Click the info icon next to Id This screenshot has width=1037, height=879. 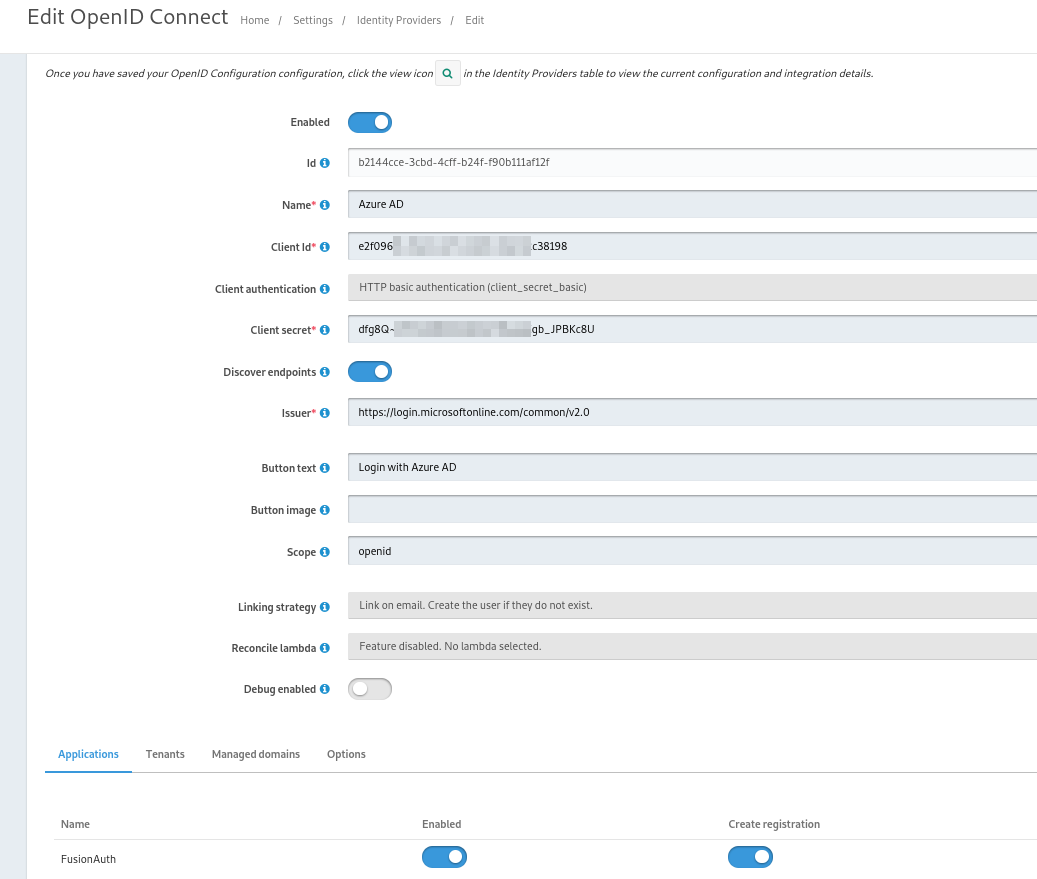(x=325, y=163)
